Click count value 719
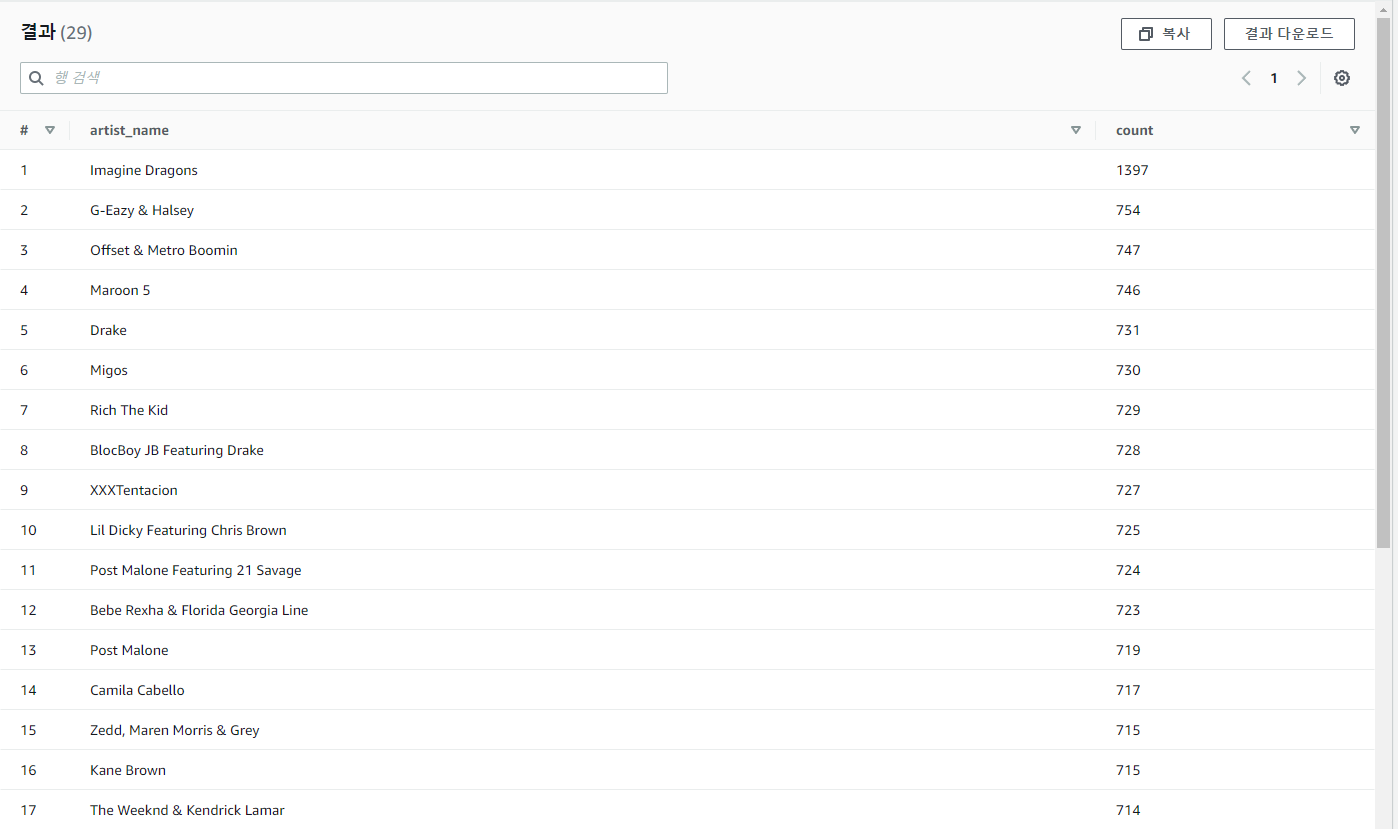This screenshot has width=1398, height=829. 1128,650
